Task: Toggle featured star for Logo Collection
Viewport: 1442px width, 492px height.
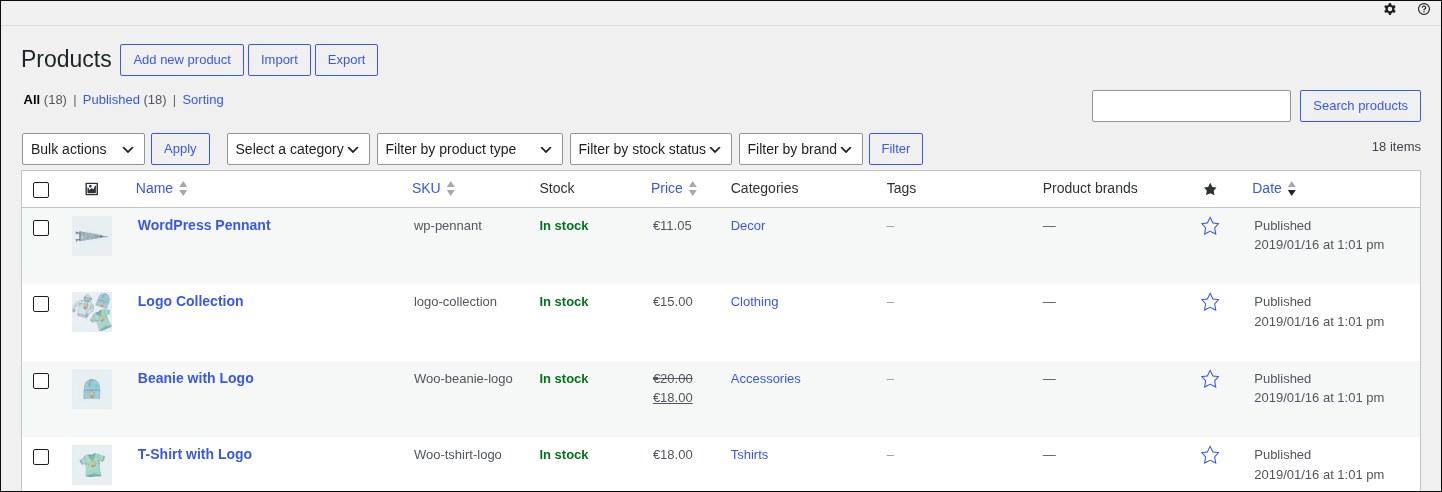Action: [x=1210, y=302]
